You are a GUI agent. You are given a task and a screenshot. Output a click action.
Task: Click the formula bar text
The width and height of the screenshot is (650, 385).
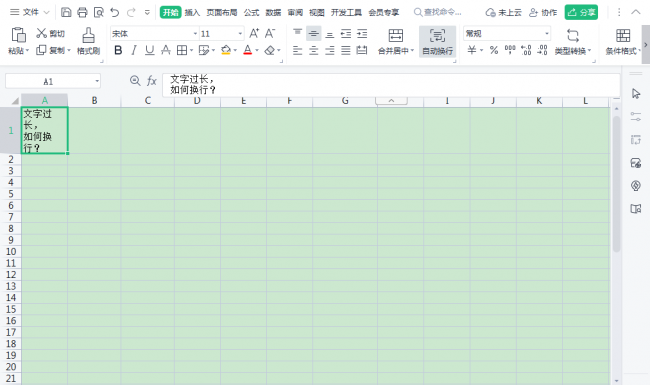click(193, 84)
